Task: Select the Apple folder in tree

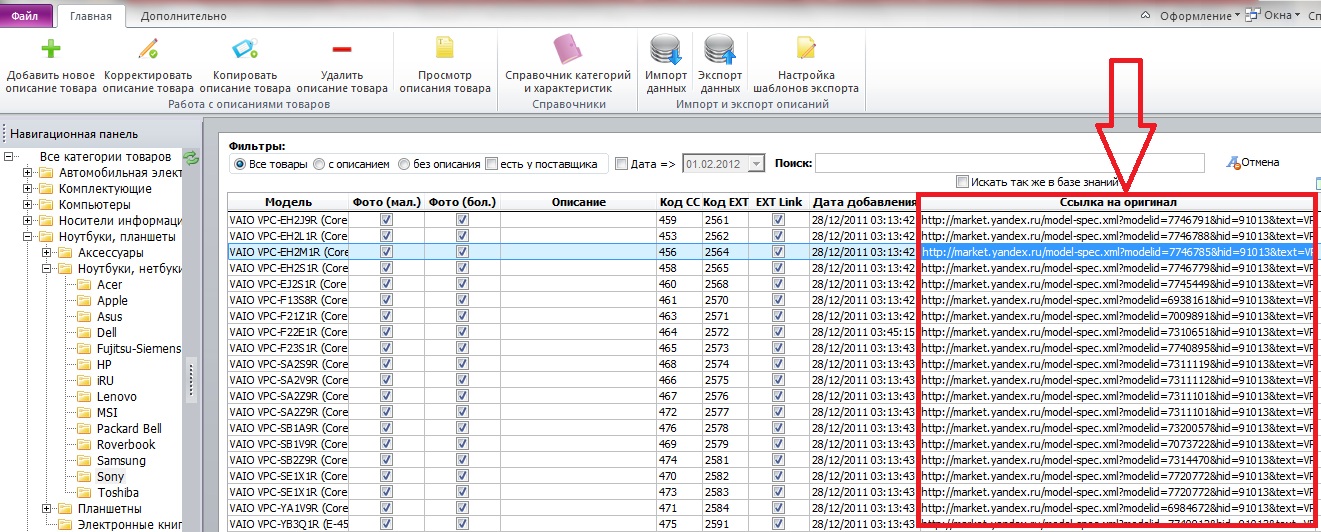Action: (x=112, y=301)
